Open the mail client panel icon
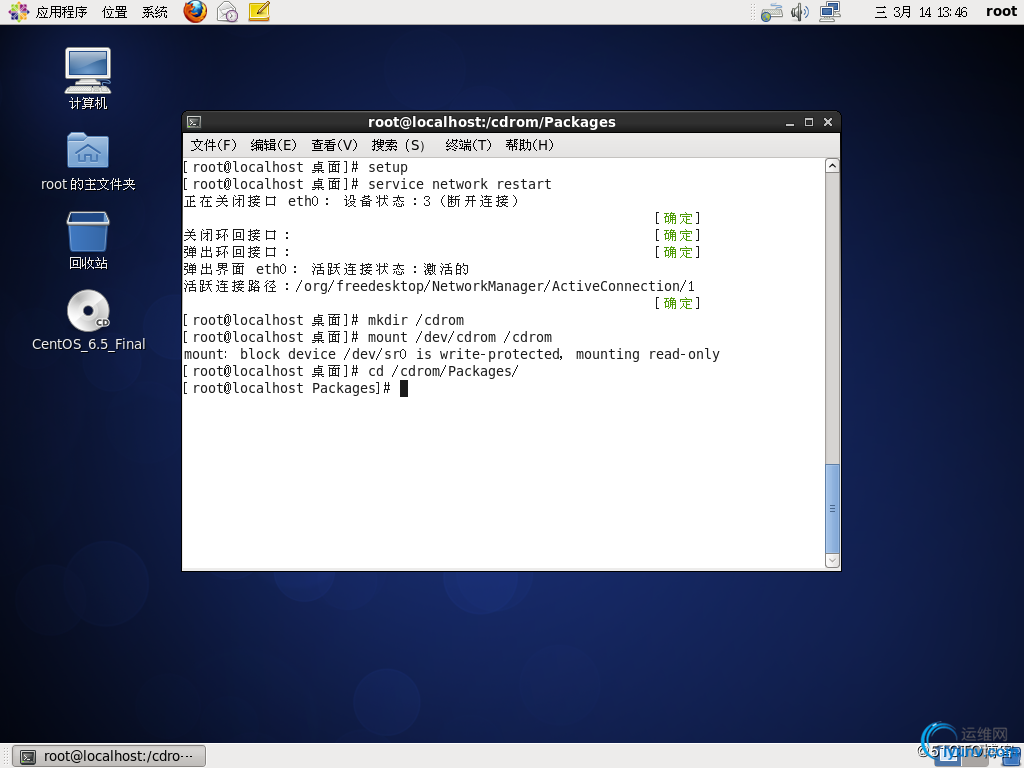 227,12
